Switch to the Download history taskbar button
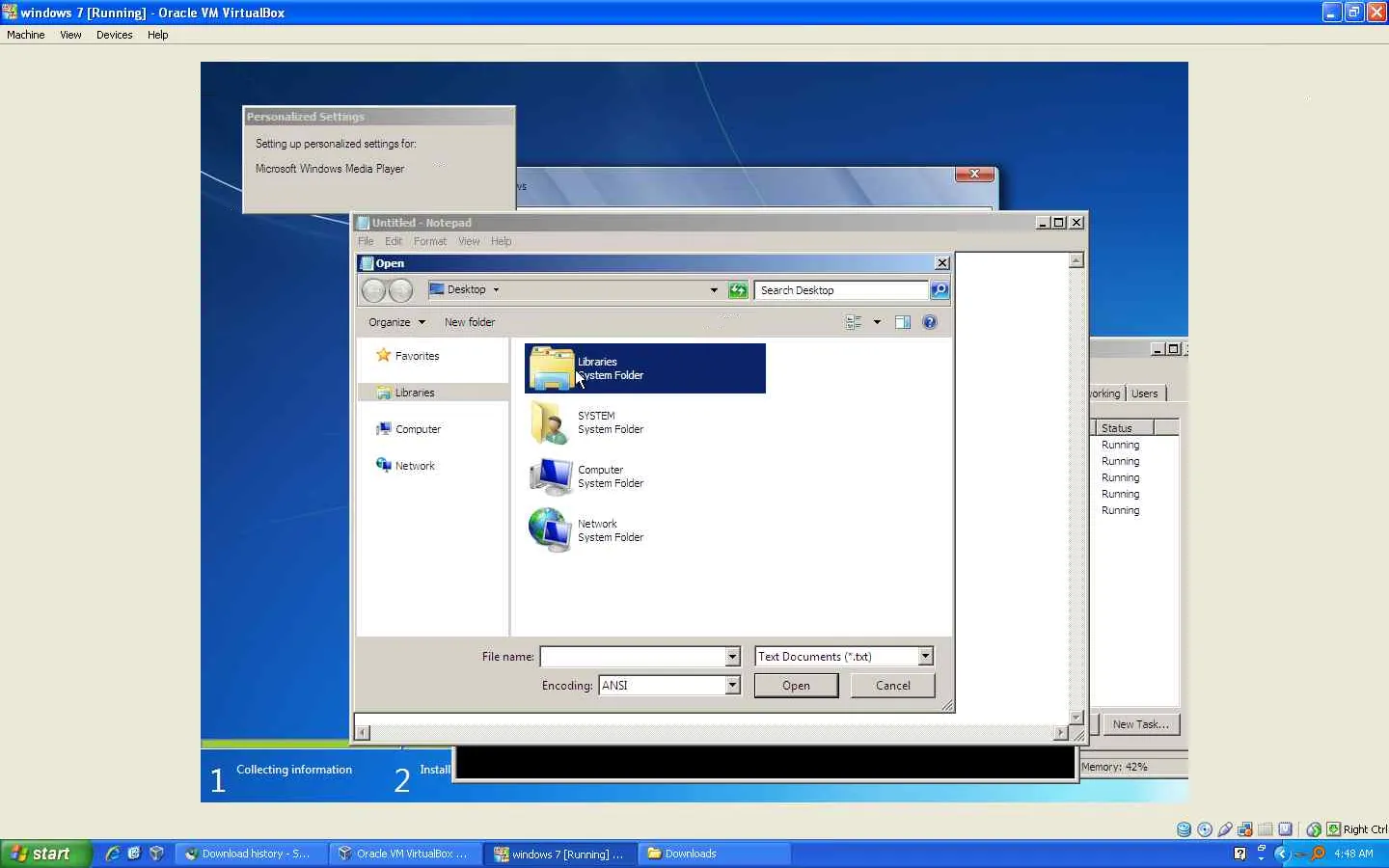Screen dimensions: 1389x868 pos(252,854)
